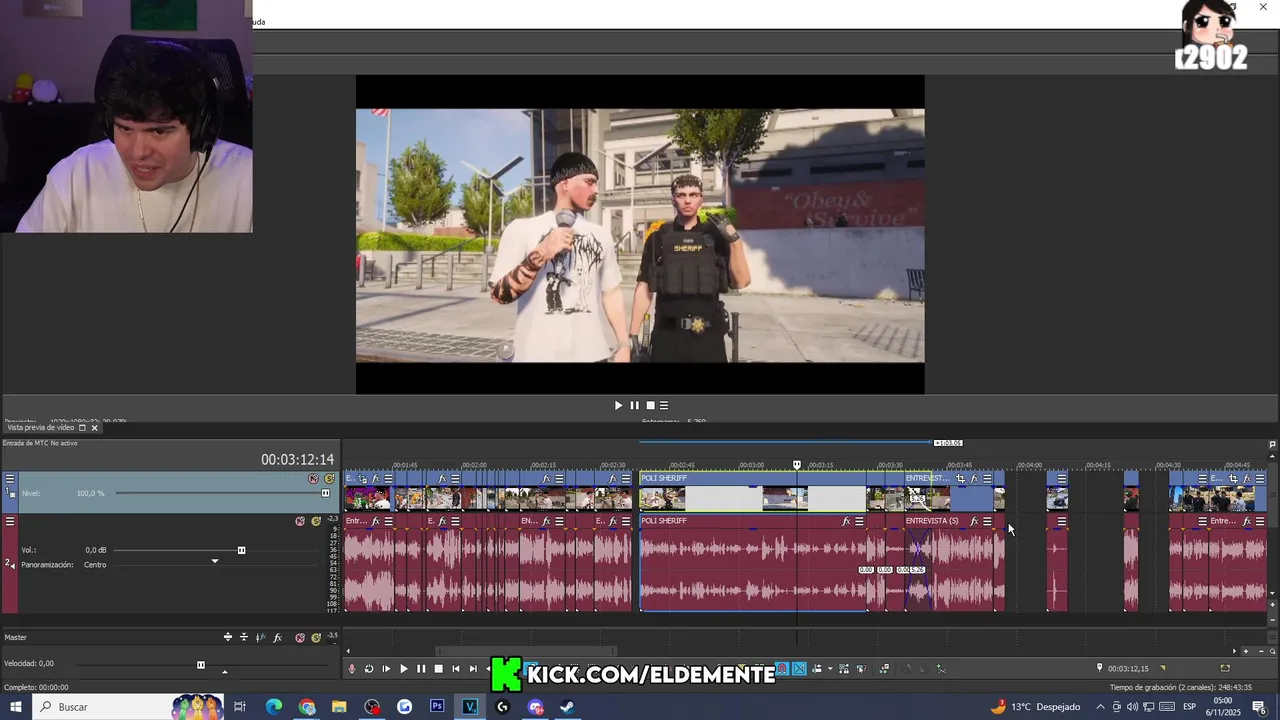Click the timeline zoom tool magnifier
Image resolution: width=1280 pixels, height=720 pixels.
pyautogui.click(x=1272, y=651)
